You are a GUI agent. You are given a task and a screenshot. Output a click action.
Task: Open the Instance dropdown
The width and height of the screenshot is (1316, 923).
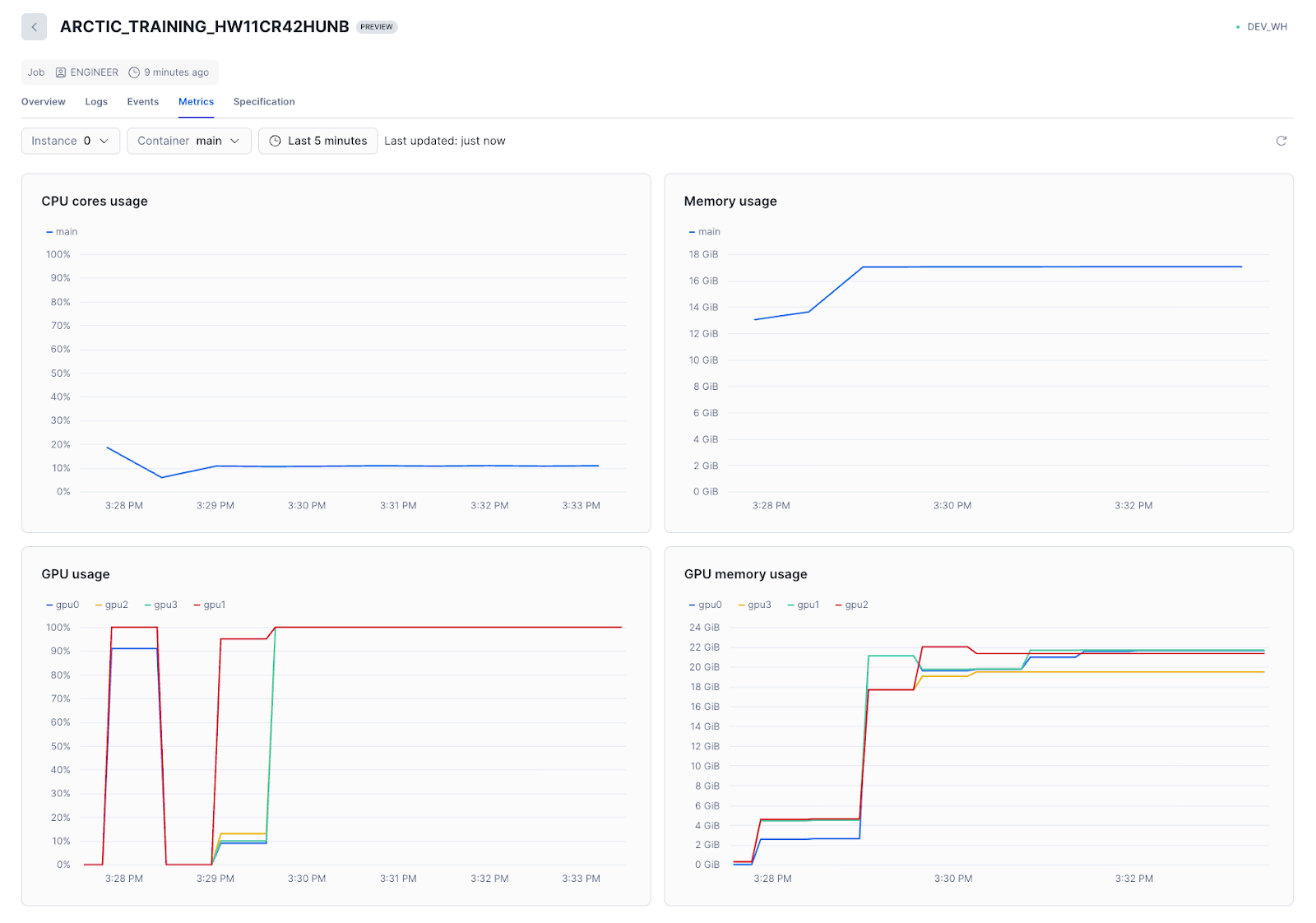pyautogui.click(x=70, y=141)
